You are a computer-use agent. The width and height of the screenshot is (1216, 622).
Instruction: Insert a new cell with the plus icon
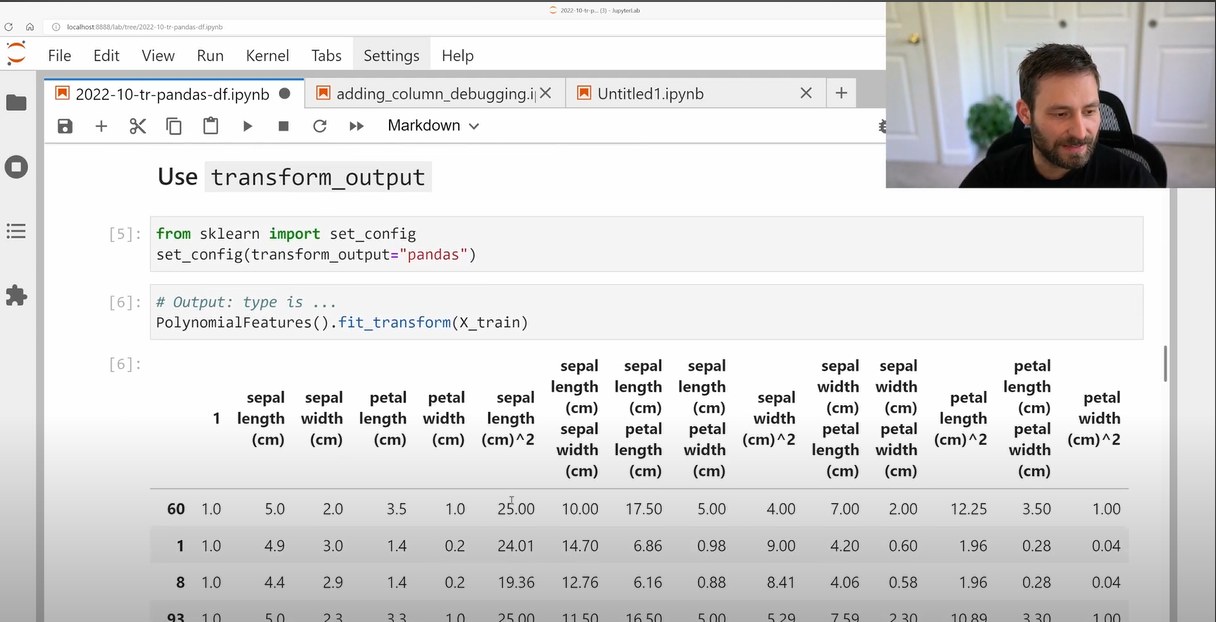pos(101,126)
